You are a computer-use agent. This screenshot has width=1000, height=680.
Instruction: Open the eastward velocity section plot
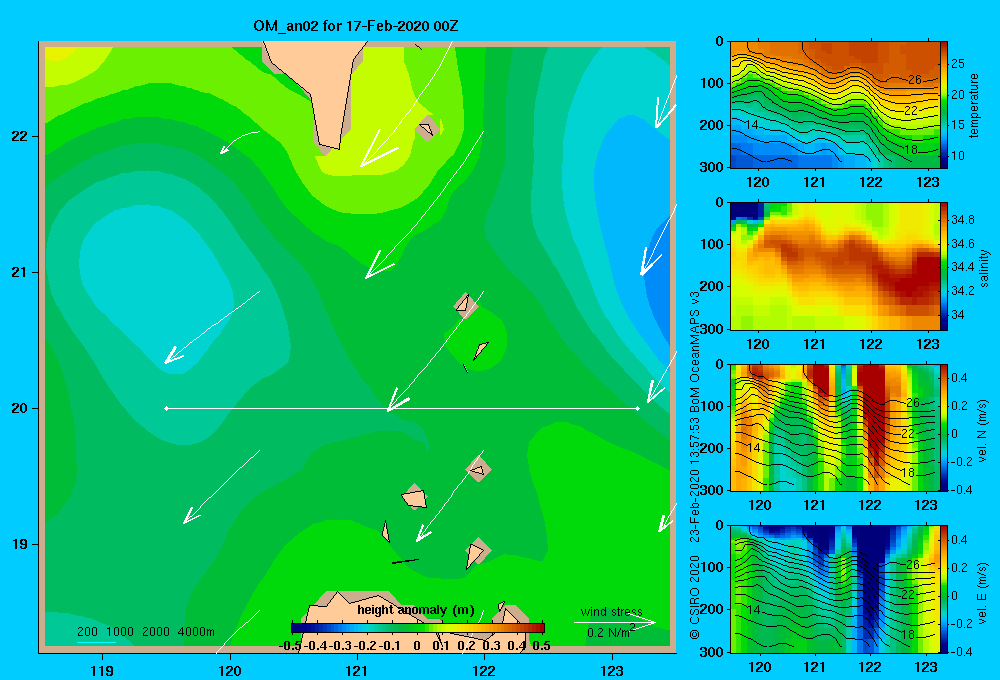[x=835, y=589]
